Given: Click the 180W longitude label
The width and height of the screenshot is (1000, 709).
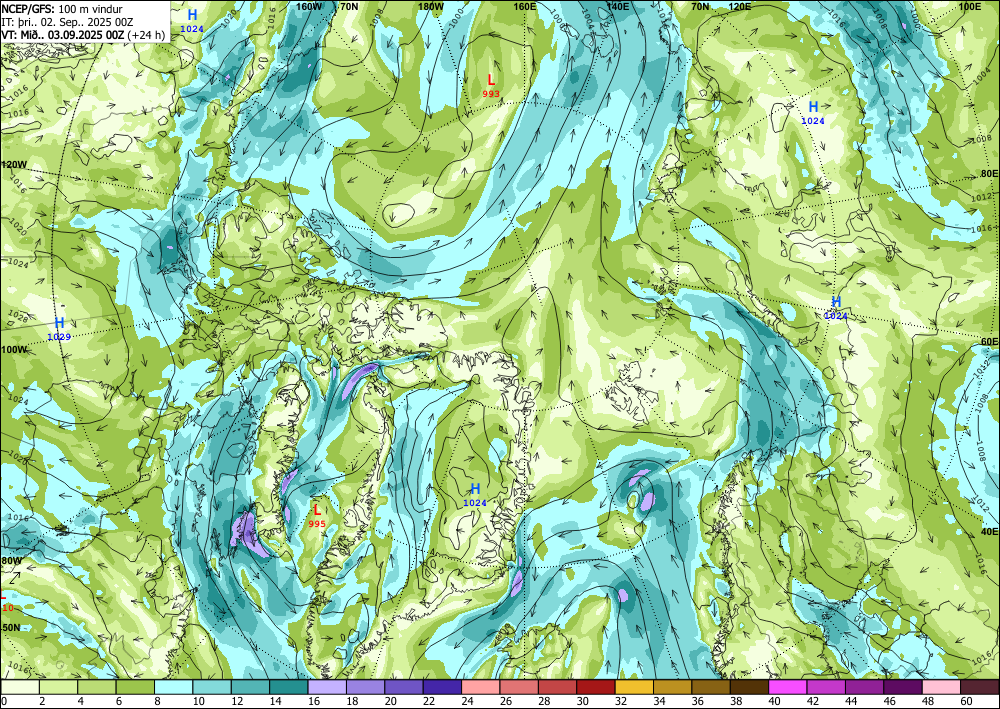Looking at the screenshot, I should click(x=430, y=6).
